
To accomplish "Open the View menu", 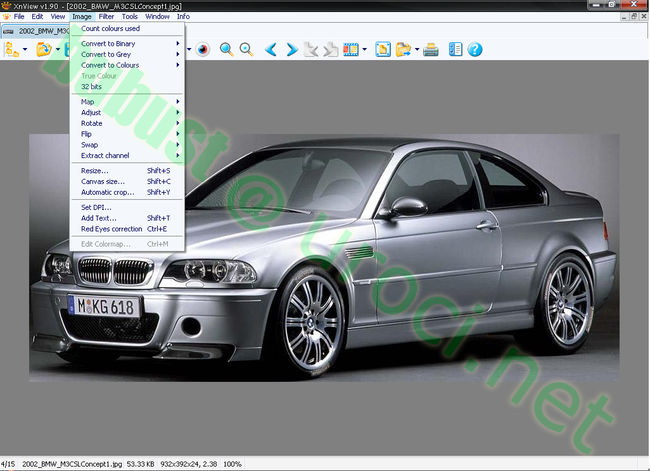I will coord(58,17).
